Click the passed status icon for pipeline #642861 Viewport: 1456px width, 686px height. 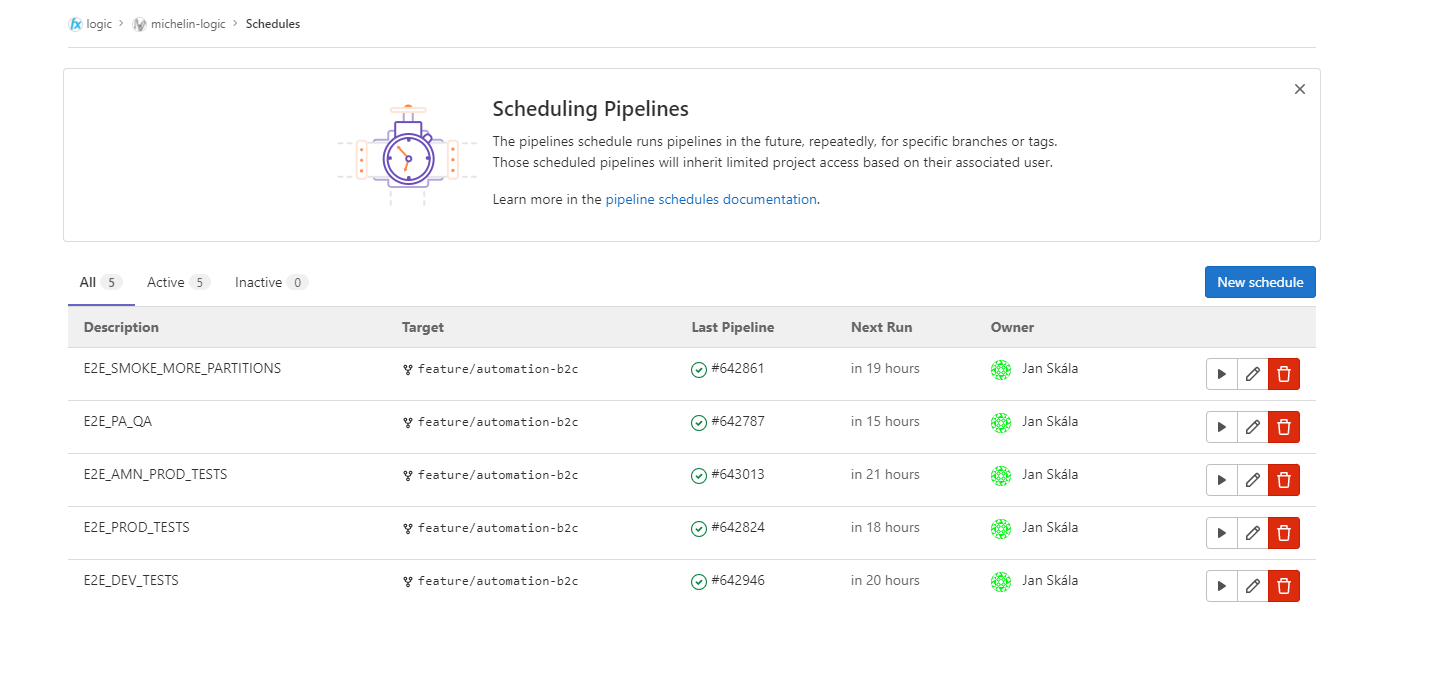pos(699,370)
